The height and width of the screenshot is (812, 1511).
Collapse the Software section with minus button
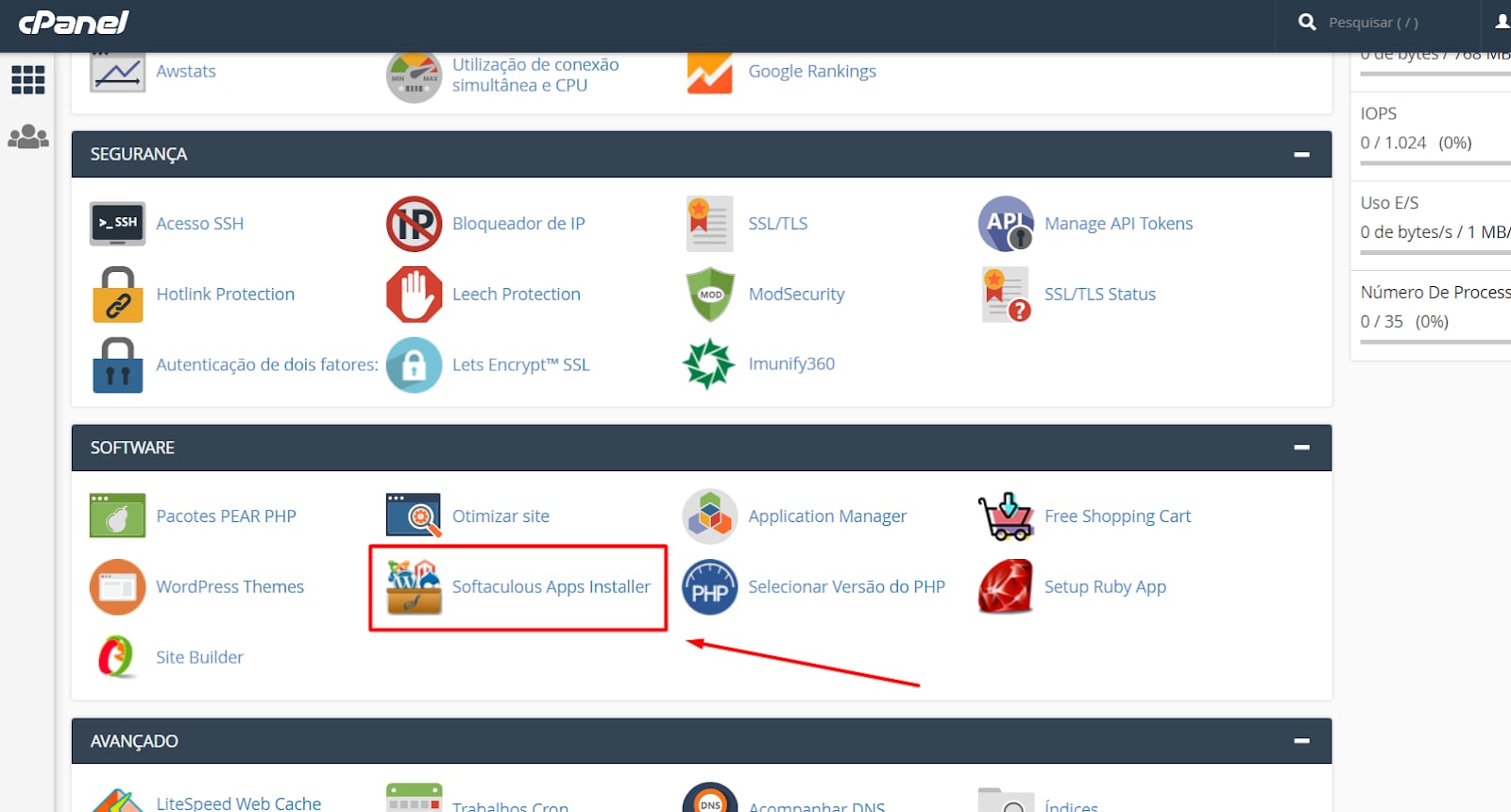1301,448
